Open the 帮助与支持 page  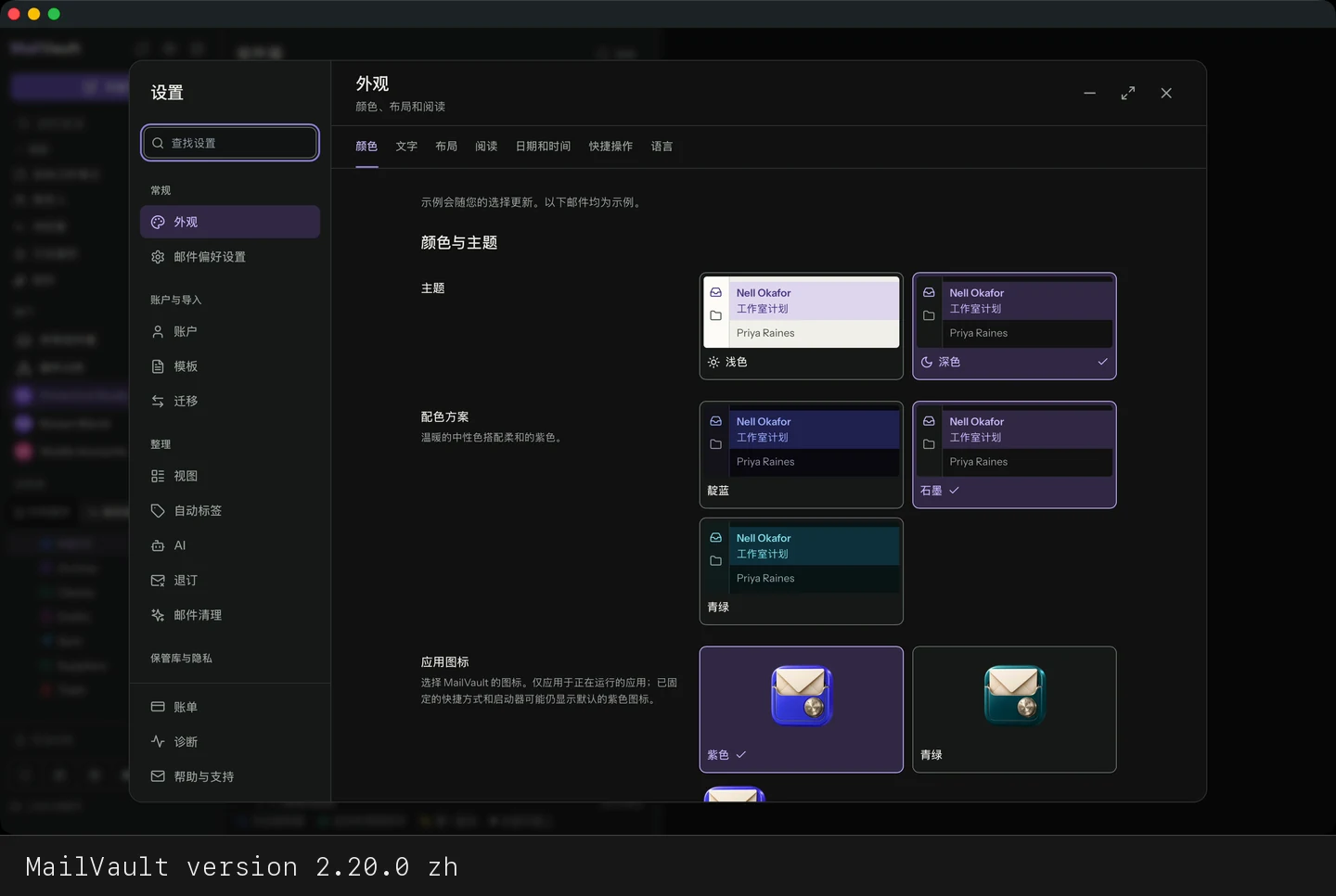230,776
